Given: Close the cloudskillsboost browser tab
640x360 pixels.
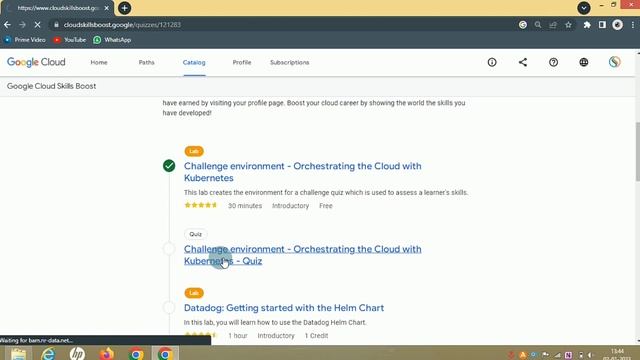Looking at the screenshot, I should [x=107, y=8].
